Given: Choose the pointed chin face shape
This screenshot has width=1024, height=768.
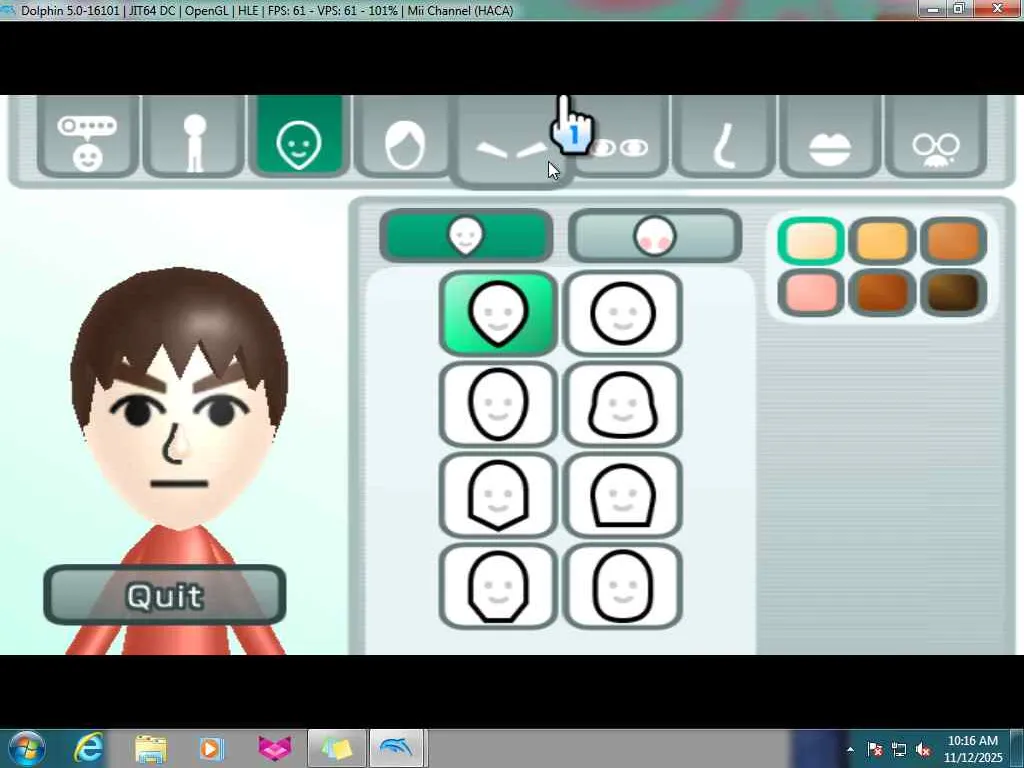Looking at the screenshot, I should click(x=498, y=313).
